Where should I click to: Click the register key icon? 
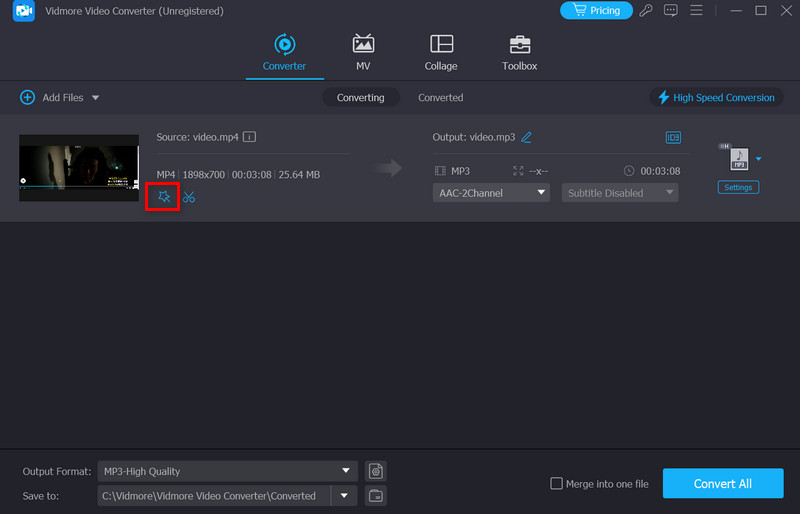click(x=647, y=11)
